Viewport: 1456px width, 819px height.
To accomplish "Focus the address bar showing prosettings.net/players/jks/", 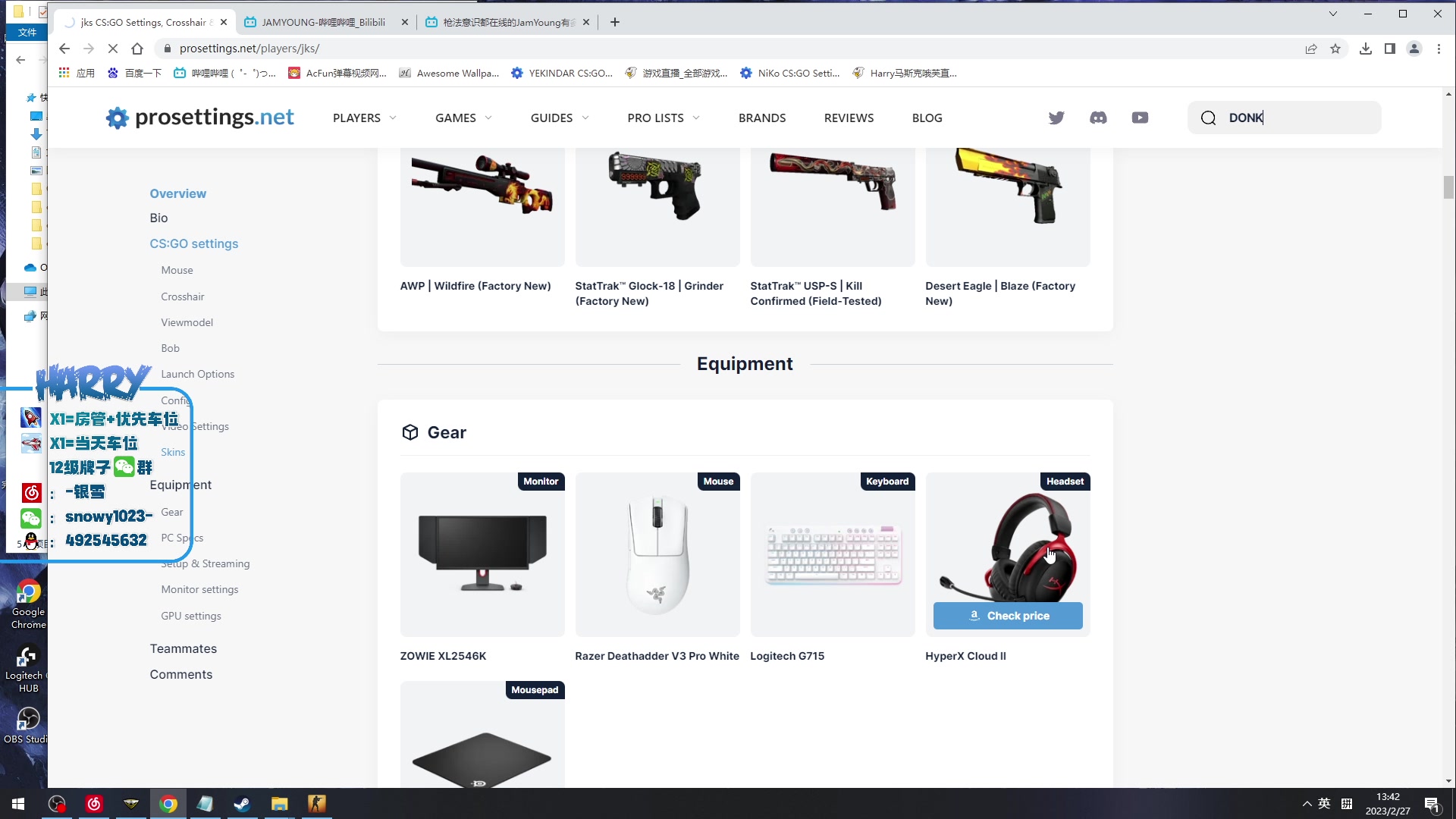I will [728, 49].
